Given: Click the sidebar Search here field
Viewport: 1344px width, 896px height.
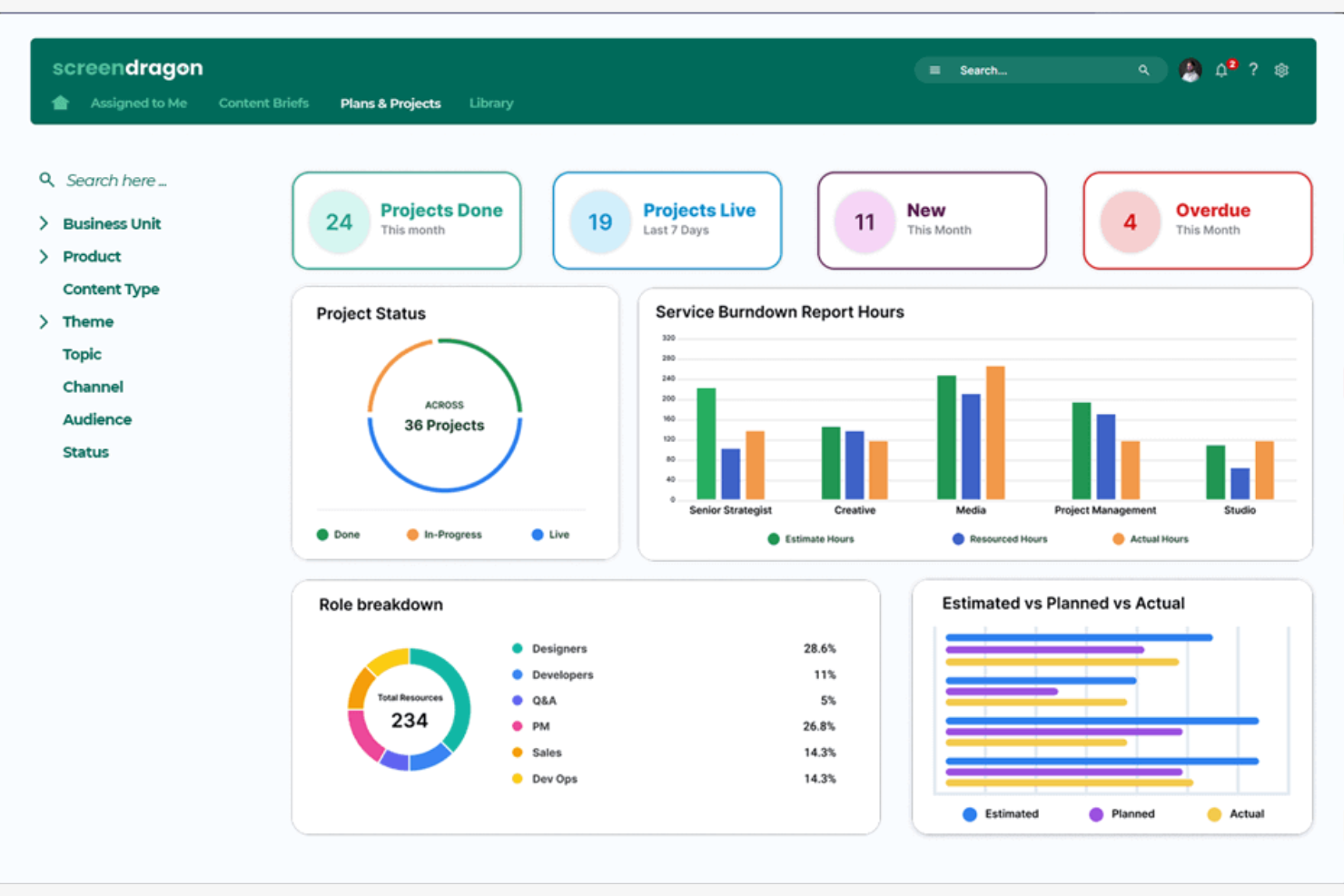Looking at the screenshot, I should 116,179.
